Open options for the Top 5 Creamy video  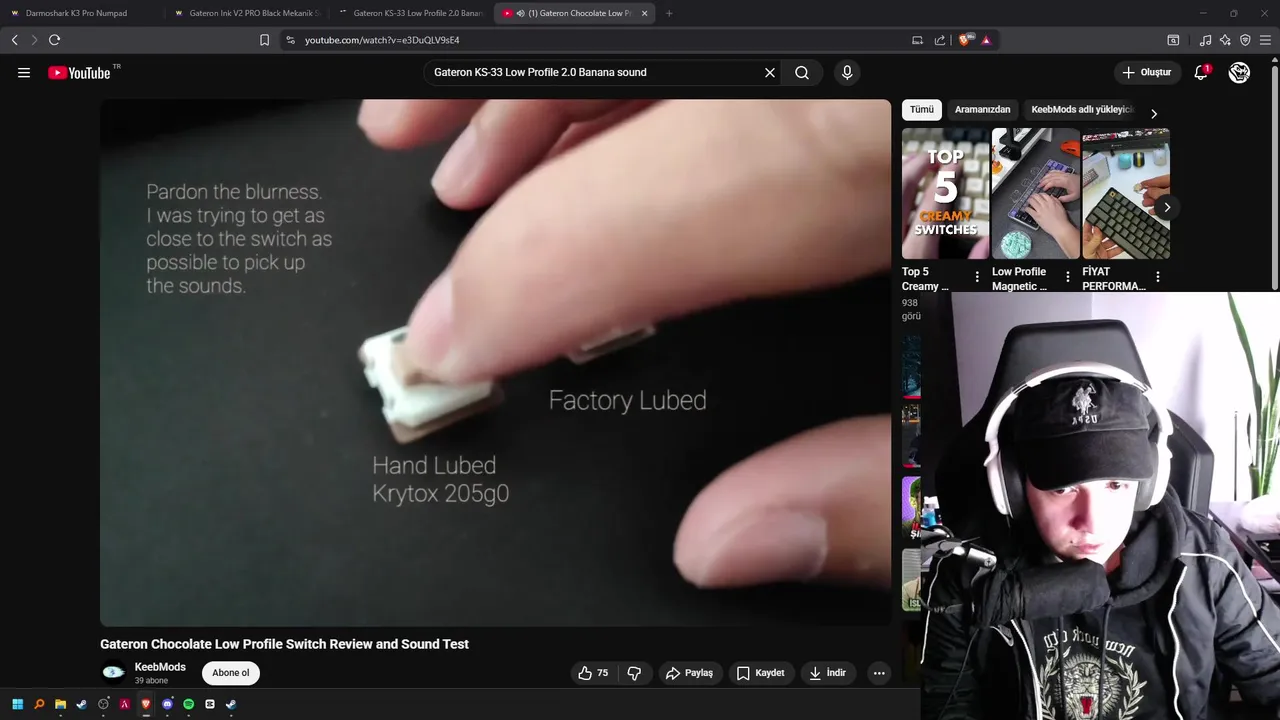(x=977, y=277)
